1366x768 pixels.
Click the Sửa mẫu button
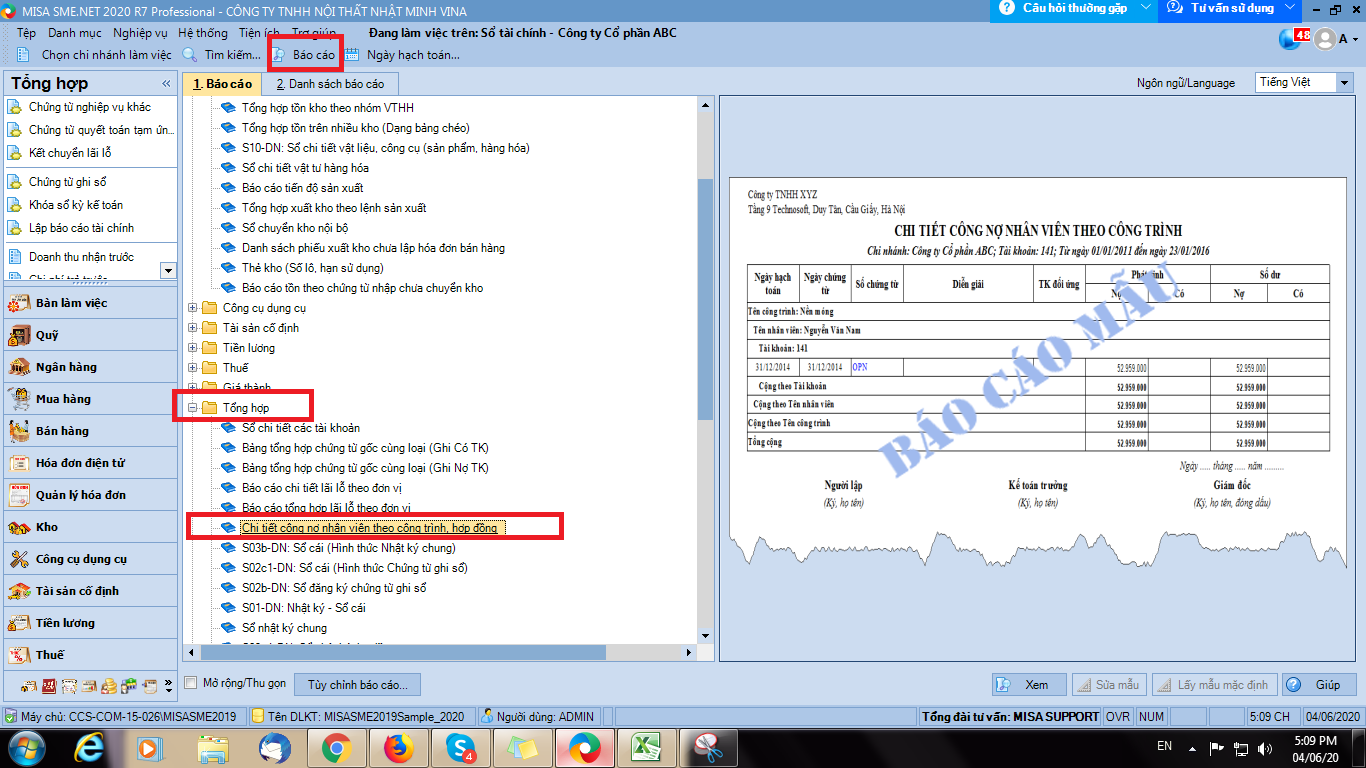coord(1109,685)
